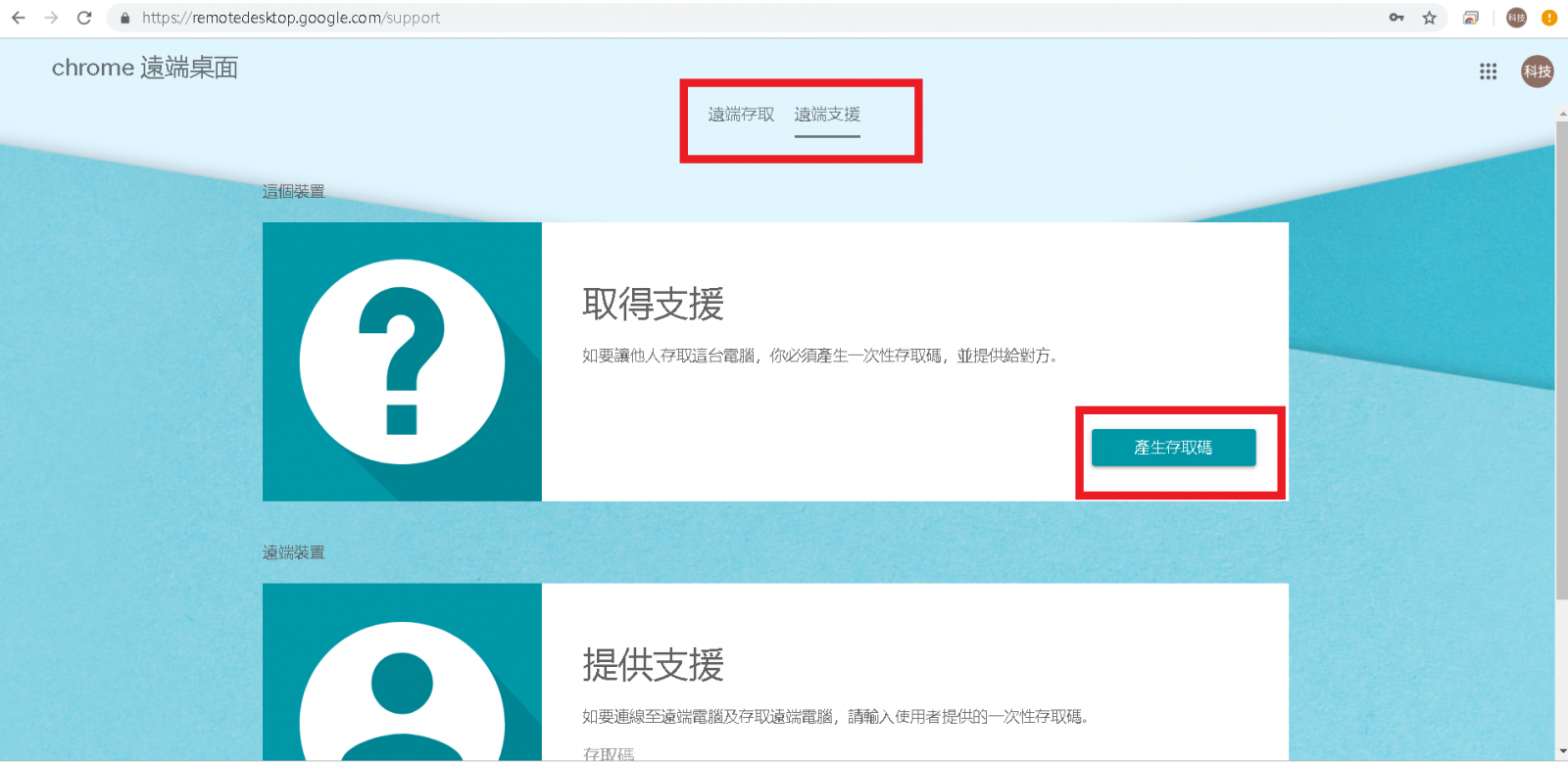Open the Google apps grid icon
The width and height of the screenshot is (1568, 763).
pyautogui.click(x=1488, y=72)
